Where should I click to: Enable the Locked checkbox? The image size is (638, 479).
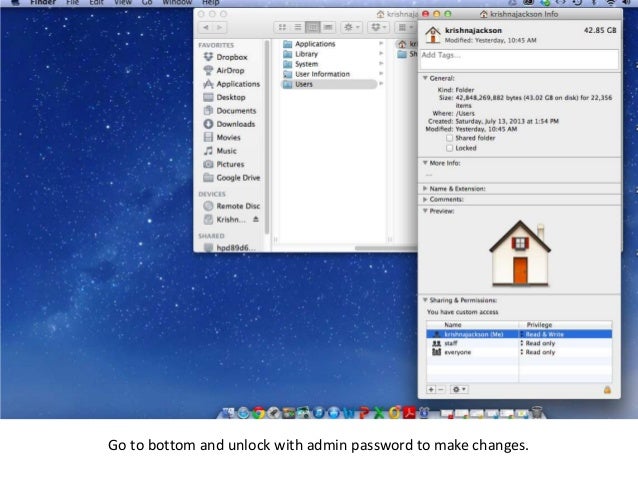(449, 148)
